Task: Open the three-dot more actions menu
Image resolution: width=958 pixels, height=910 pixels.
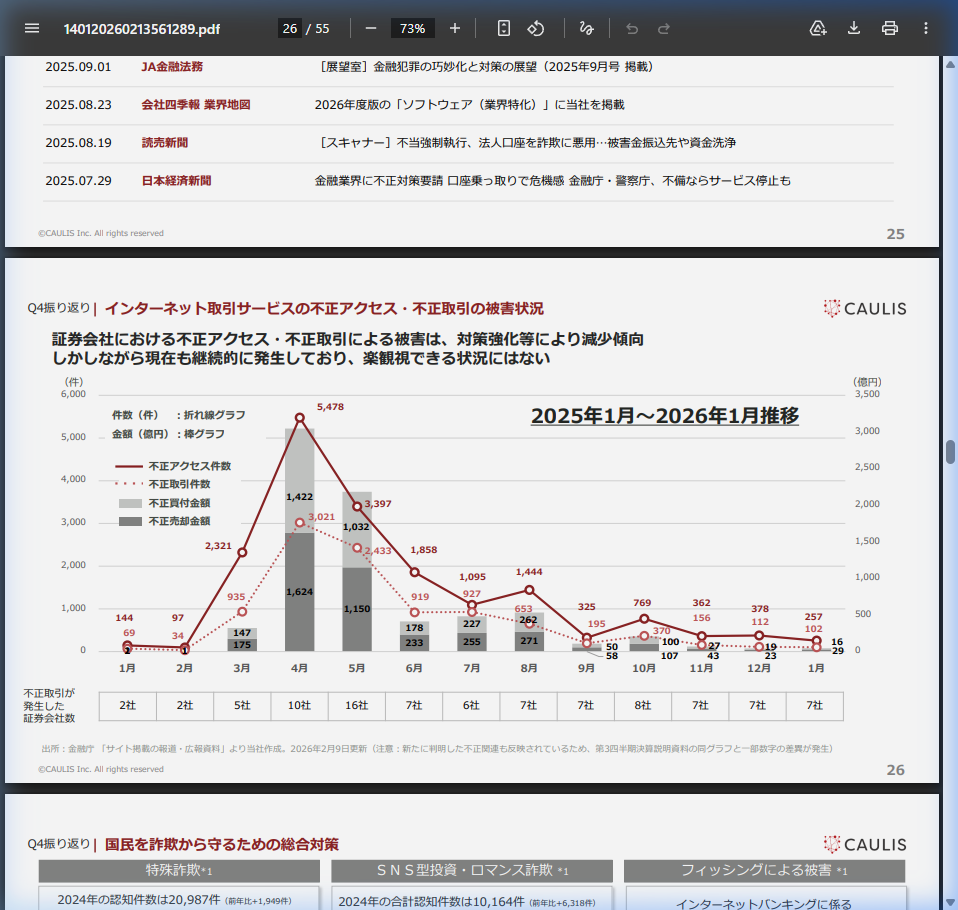Action: 926,28
